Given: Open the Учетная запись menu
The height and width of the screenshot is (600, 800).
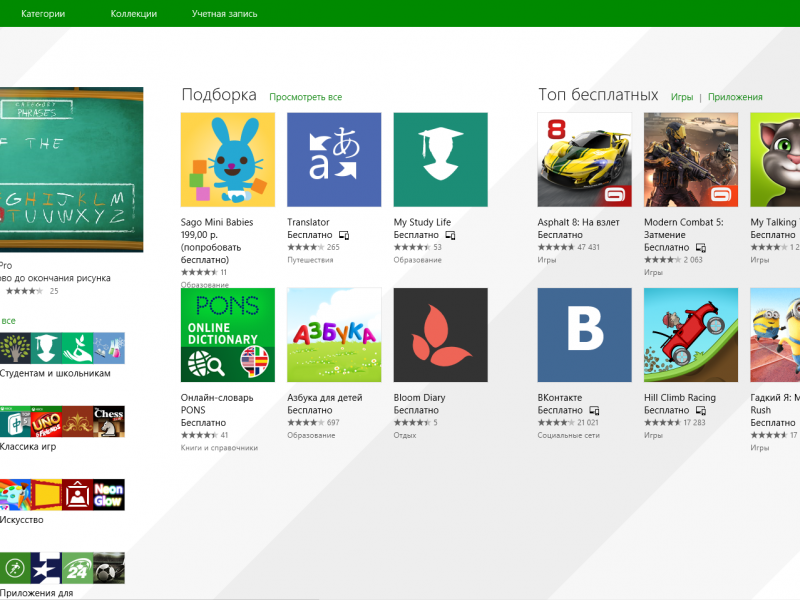Looking at the screenshot, I should pos(224,14).
